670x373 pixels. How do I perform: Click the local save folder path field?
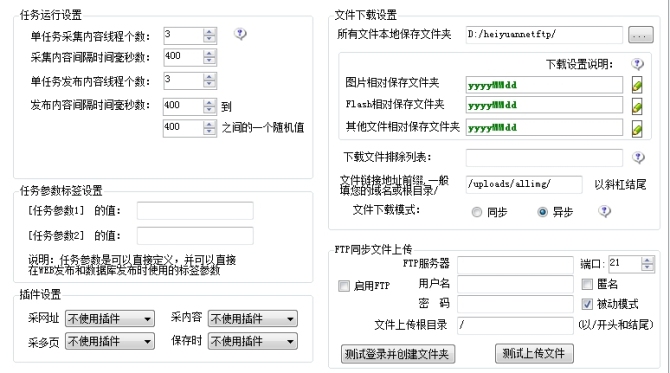544,35
